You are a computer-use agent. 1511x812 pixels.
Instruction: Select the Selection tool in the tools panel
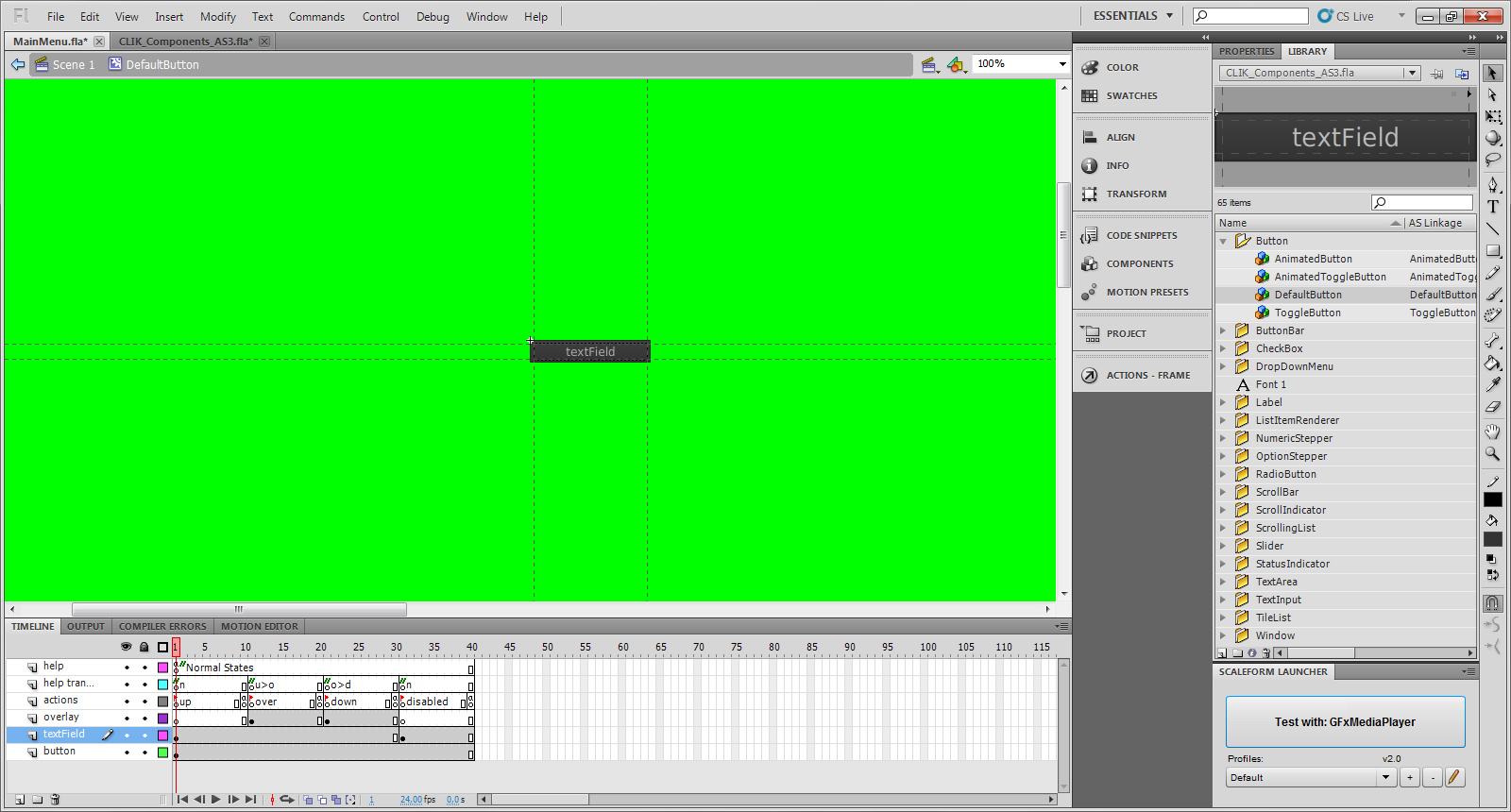[1492, 74]
